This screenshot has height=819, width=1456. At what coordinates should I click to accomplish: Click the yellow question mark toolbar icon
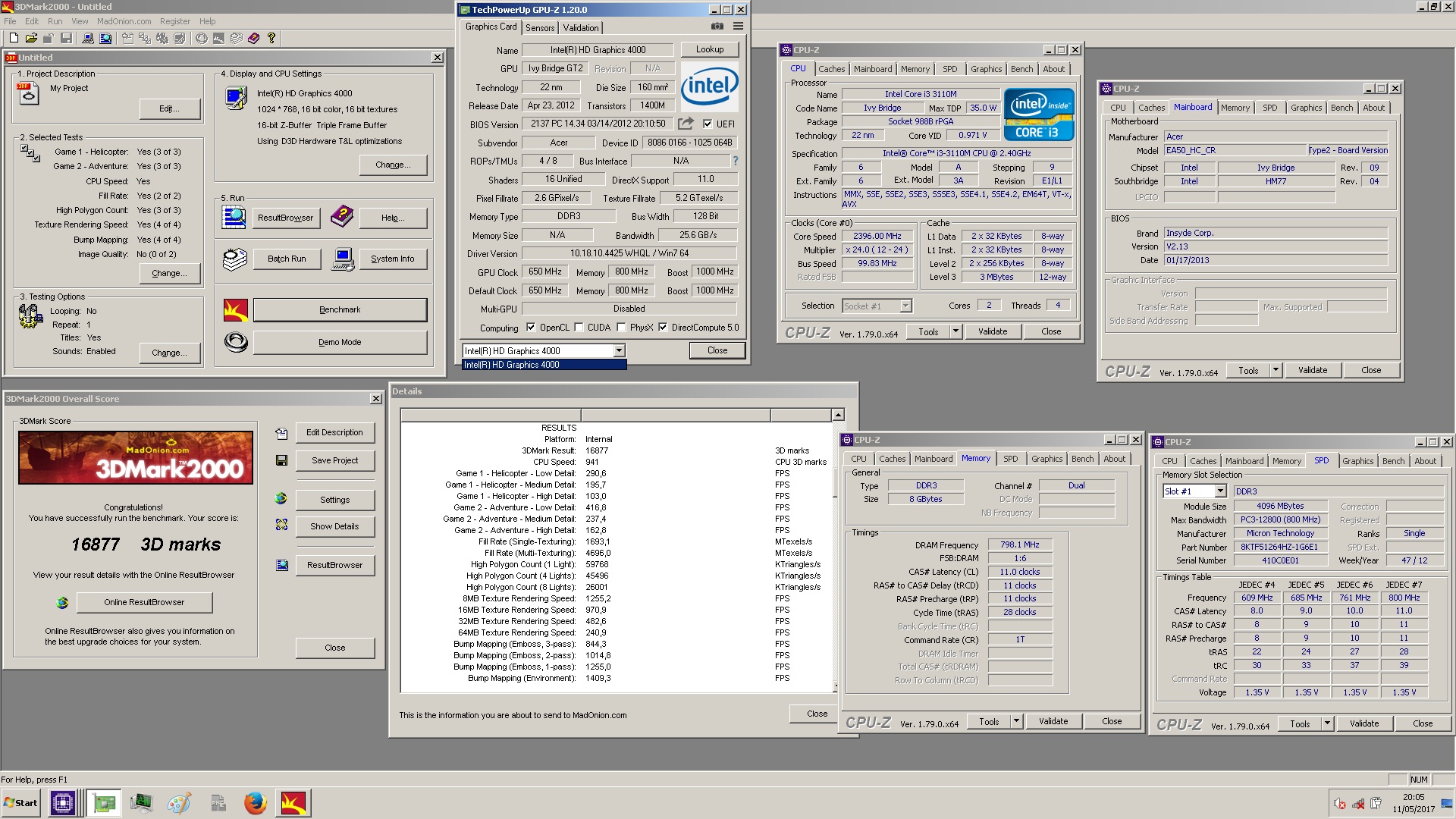pos(271,38)
